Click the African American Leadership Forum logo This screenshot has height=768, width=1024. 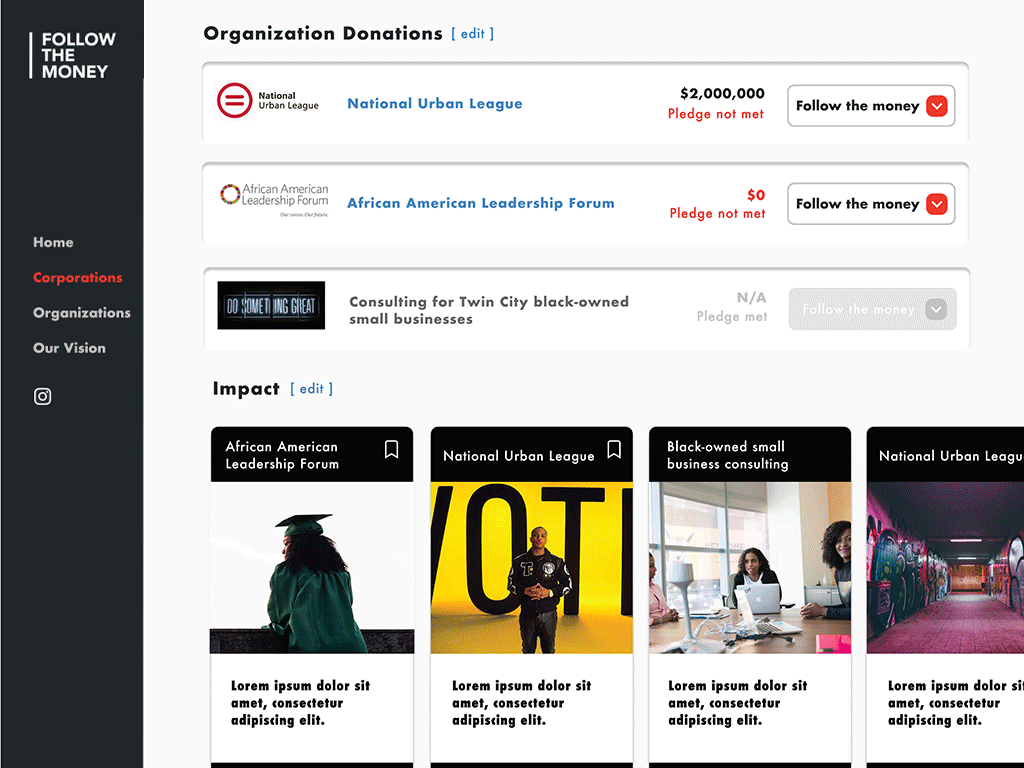click(x=274, y=200)
